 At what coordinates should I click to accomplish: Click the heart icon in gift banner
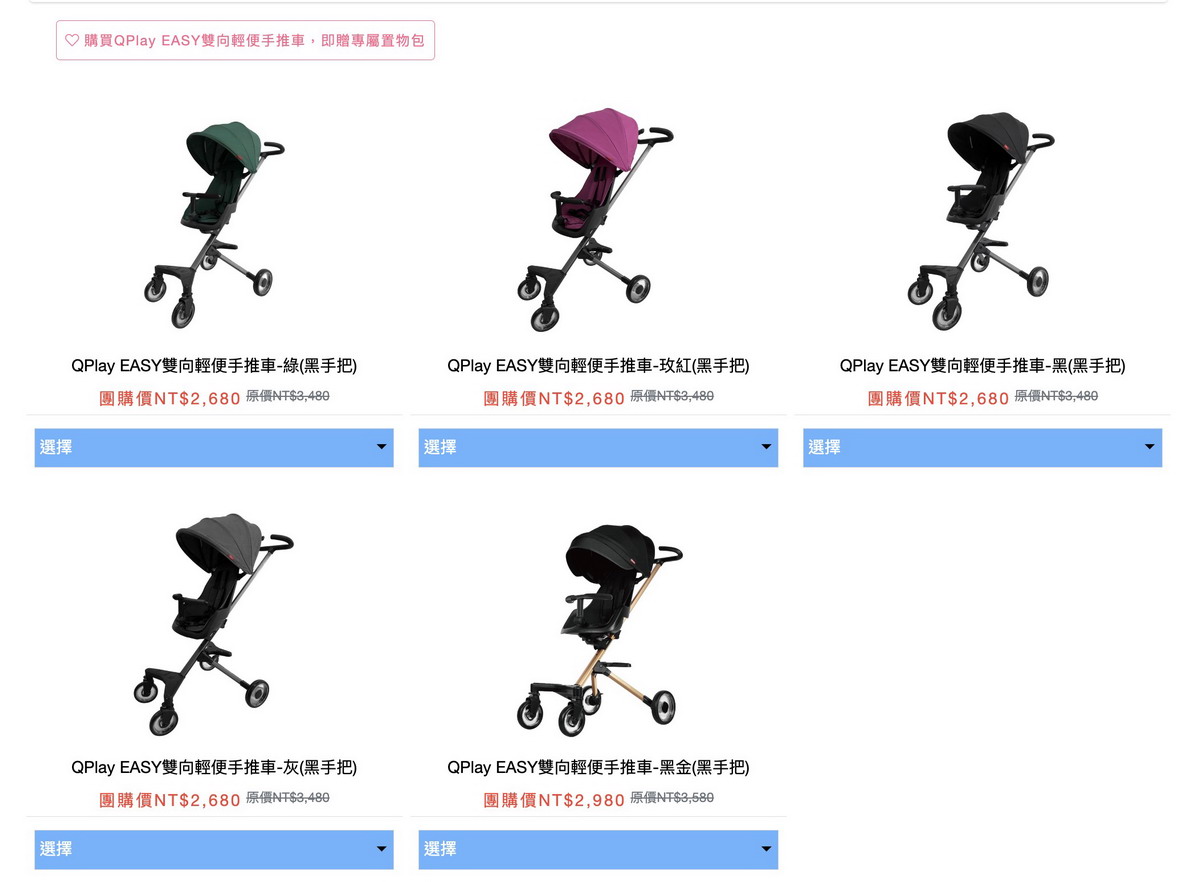[72, 41]
